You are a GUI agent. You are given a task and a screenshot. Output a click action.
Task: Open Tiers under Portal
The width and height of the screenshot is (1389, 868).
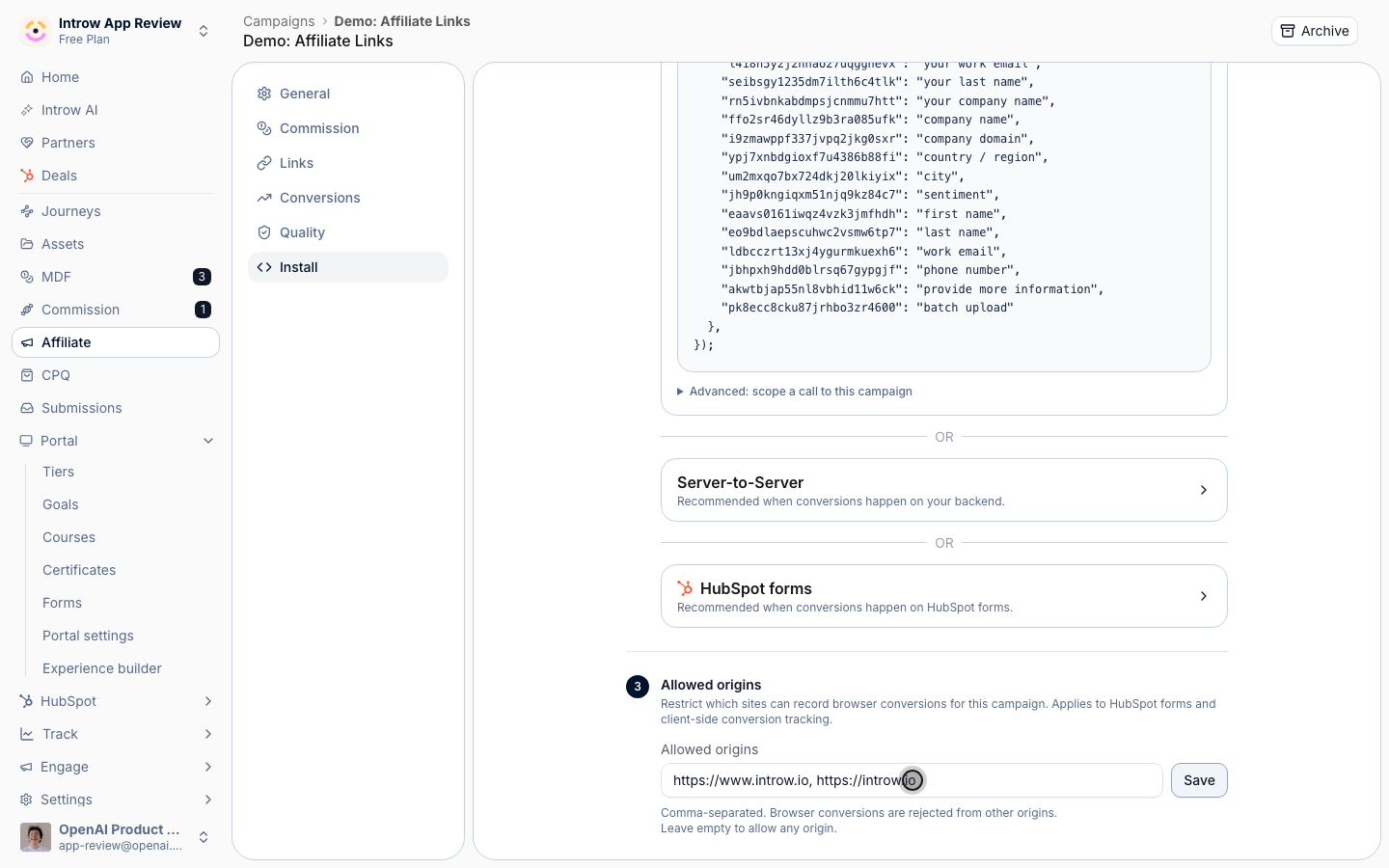pyautogui.click(x=58, y=472)
